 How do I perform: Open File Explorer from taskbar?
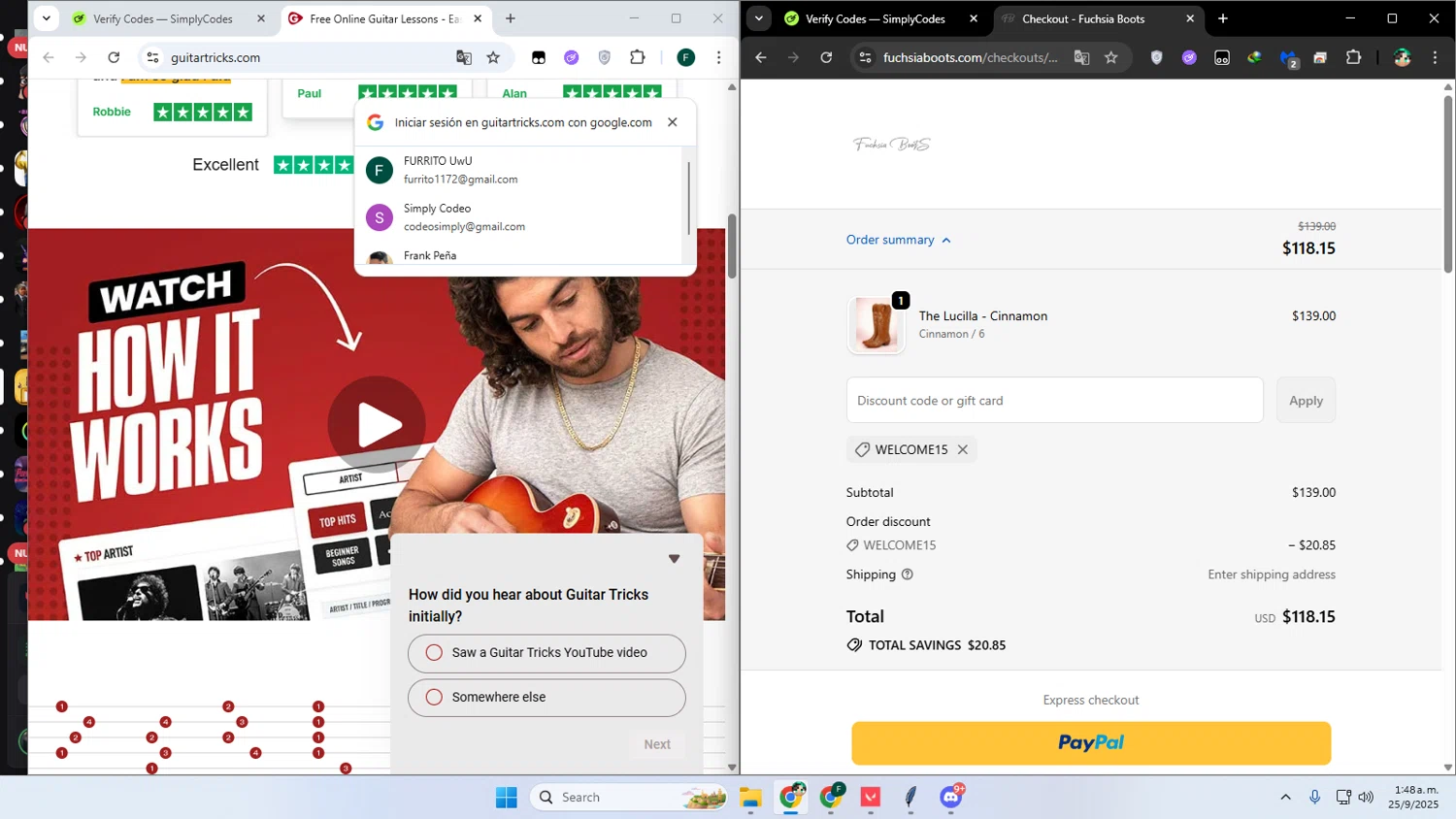coord(750,797)
